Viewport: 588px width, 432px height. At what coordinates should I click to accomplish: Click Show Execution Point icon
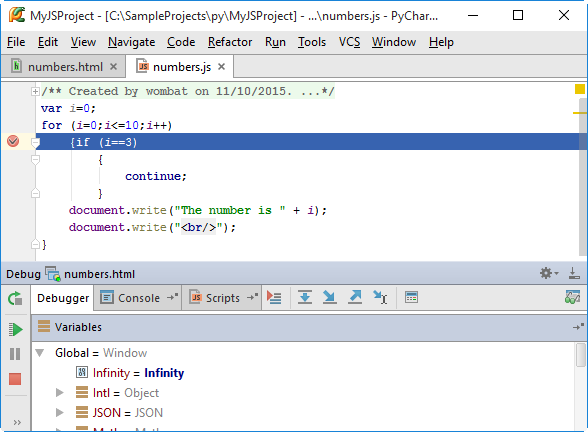(274, 298)
